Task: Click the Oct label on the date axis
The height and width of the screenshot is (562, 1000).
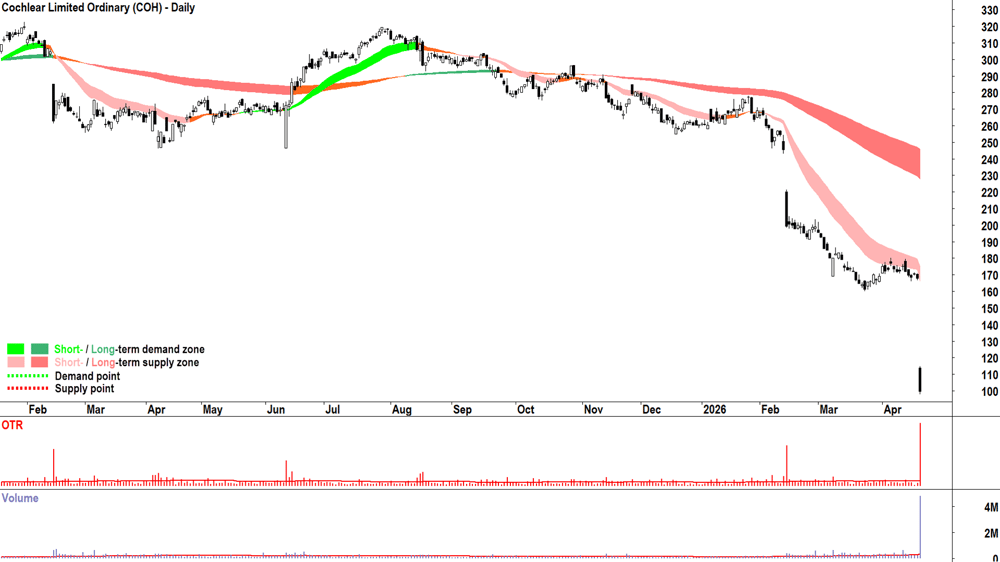Action: pyautogui.click(x=526, y=410)
